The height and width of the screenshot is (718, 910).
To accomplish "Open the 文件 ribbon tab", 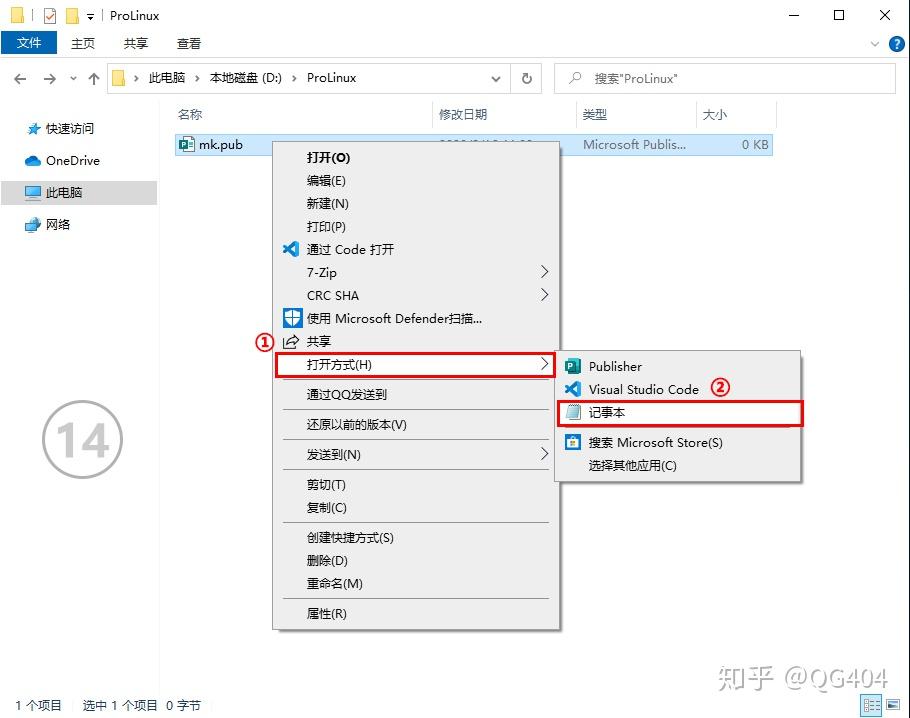I will [x=29, y=43].
